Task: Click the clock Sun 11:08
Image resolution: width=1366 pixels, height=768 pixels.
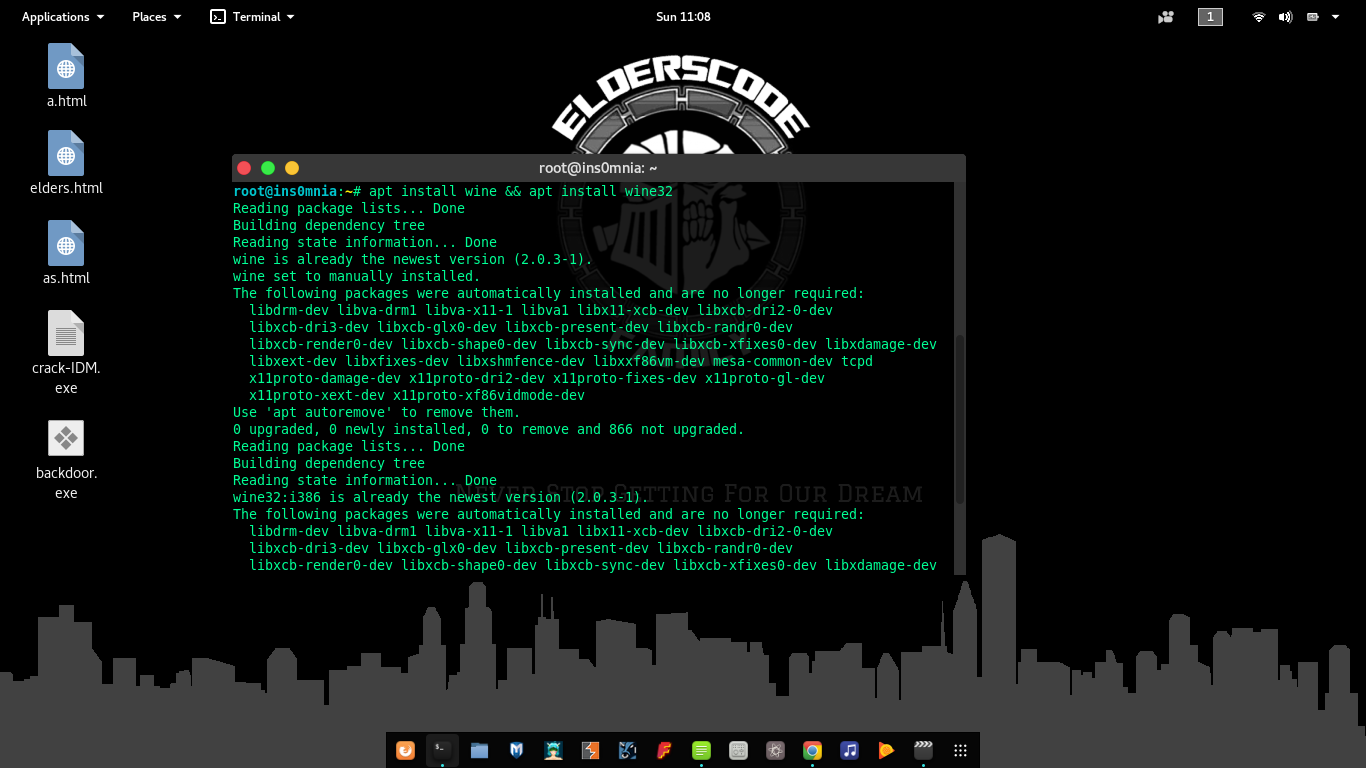Action: click(x=683, y=17)
